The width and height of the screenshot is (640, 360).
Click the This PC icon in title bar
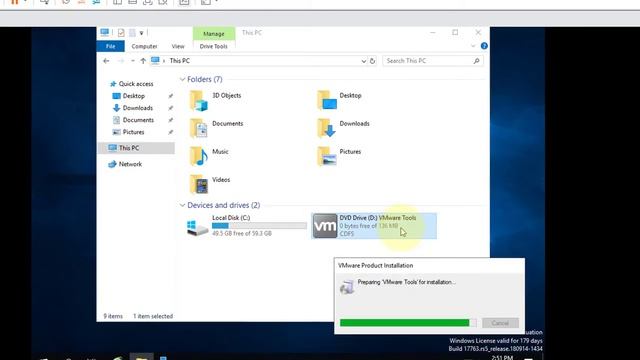pyautogui.click(x=104, y=32)
